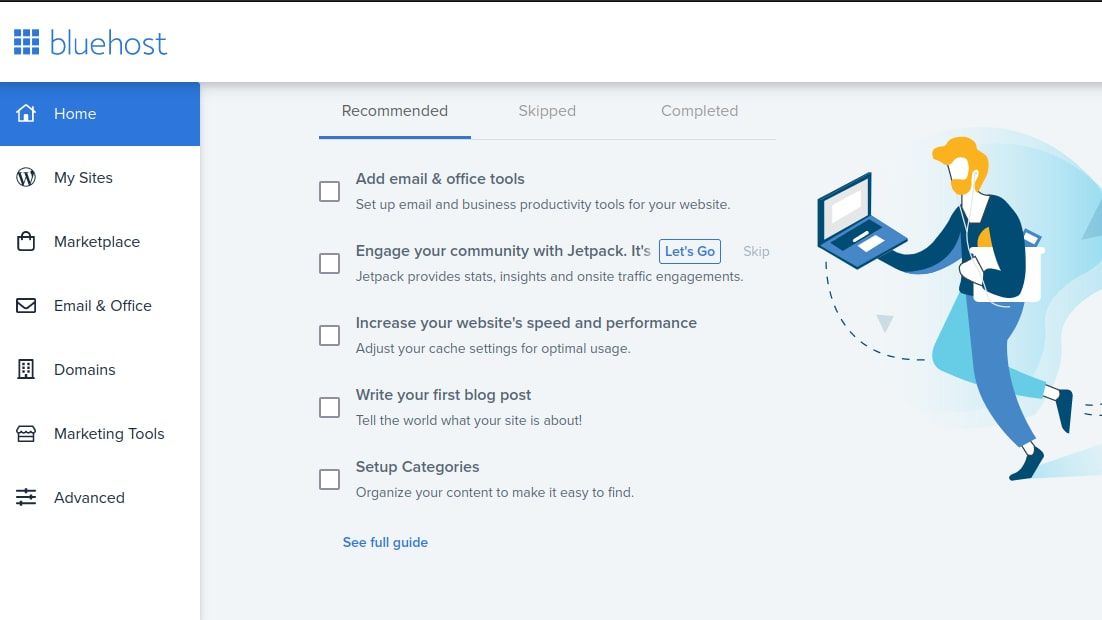This screenshot has width=1102, height=620.
Task: Click the Let's Go button for Jetpack
Action: click(689, 251)
